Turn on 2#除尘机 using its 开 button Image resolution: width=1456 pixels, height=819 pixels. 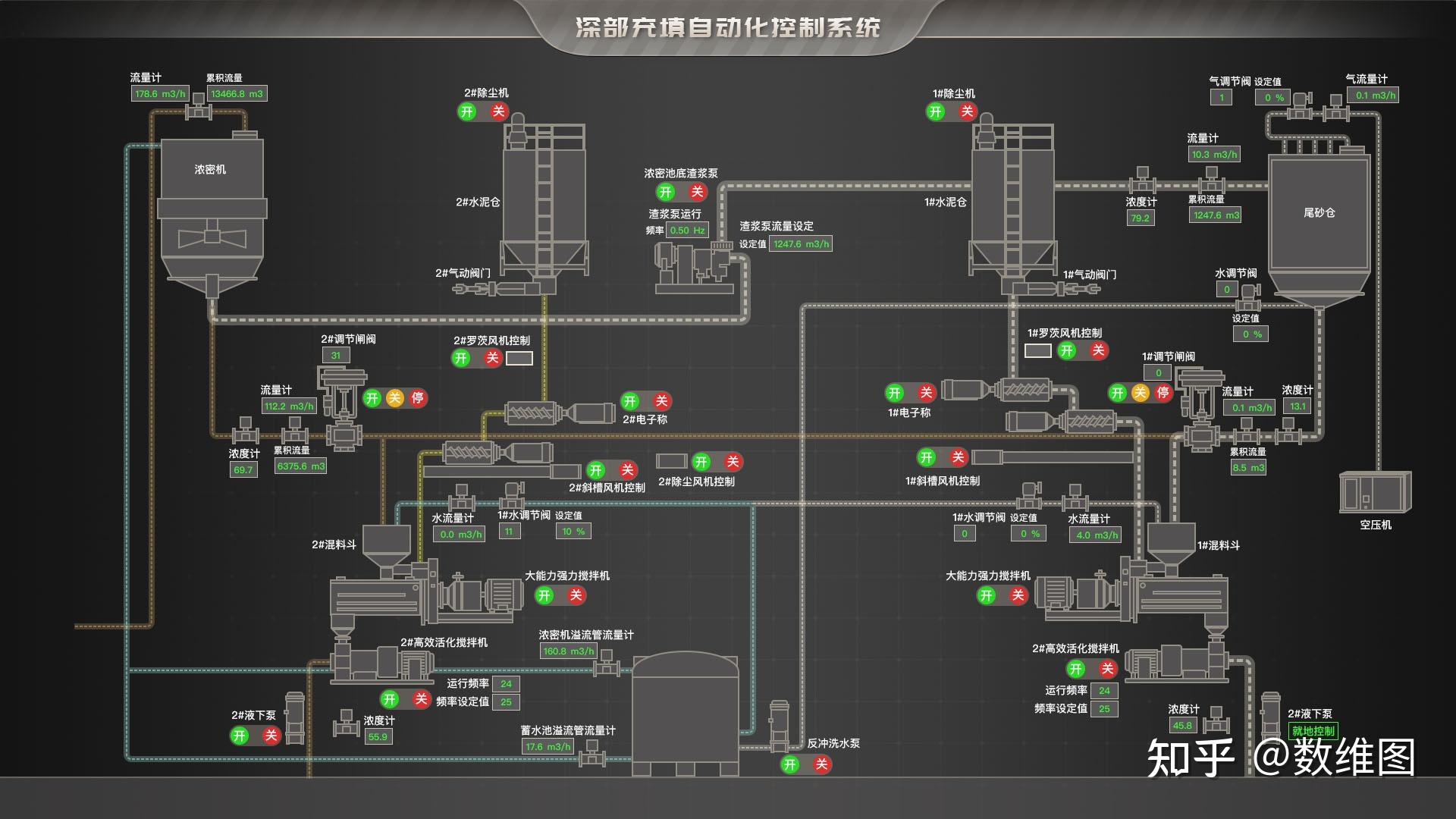(466, 111)
